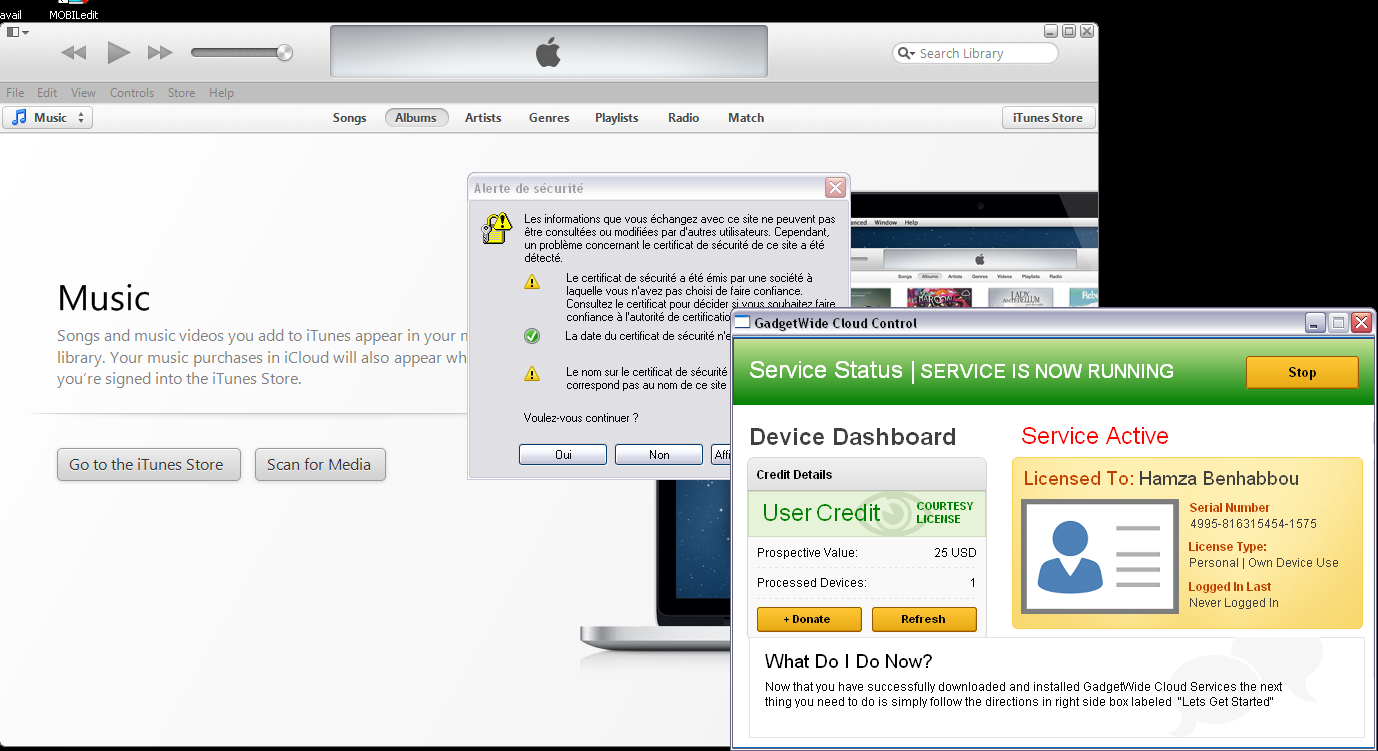Click the lock warning icon in alert
1378x751 pixels.
coord(497,228)
